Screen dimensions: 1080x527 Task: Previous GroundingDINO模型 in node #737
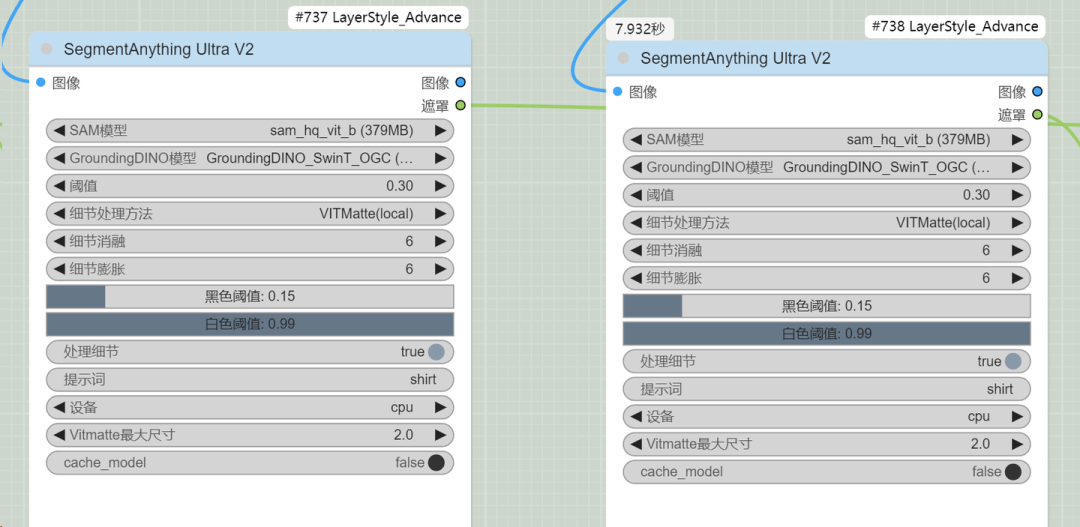[x=59, y=158]
